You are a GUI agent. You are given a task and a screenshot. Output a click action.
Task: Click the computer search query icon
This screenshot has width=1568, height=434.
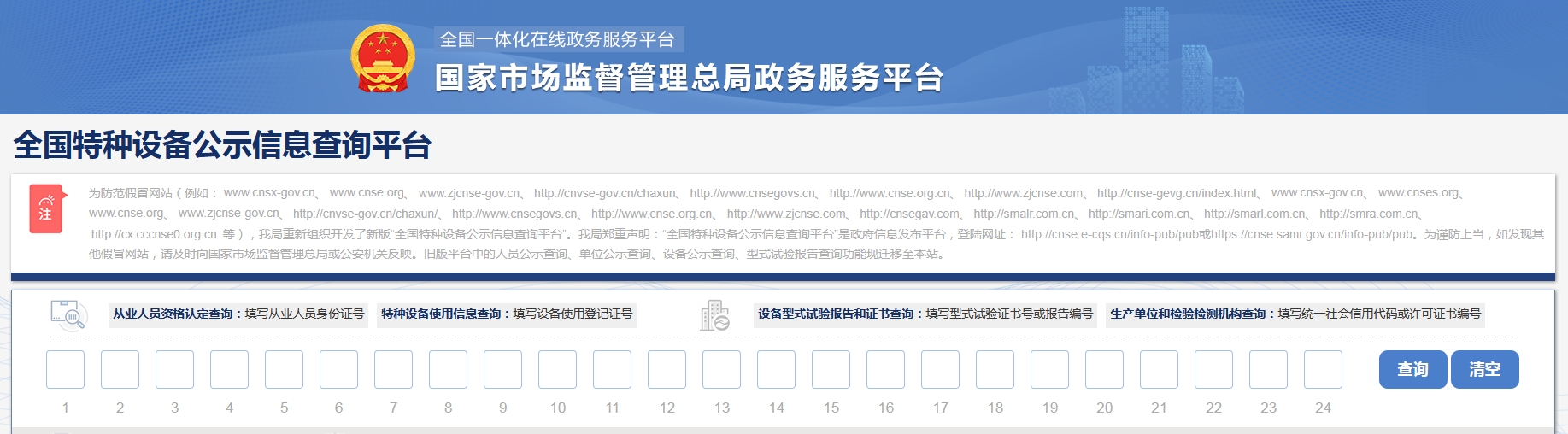pos(68,315)
